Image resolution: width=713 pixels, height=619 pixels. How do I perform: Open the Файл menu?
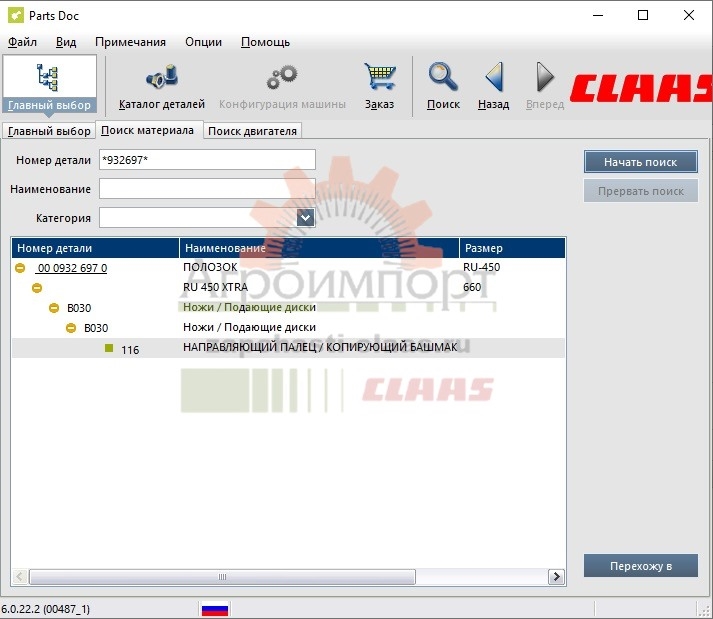coord(22,42)
